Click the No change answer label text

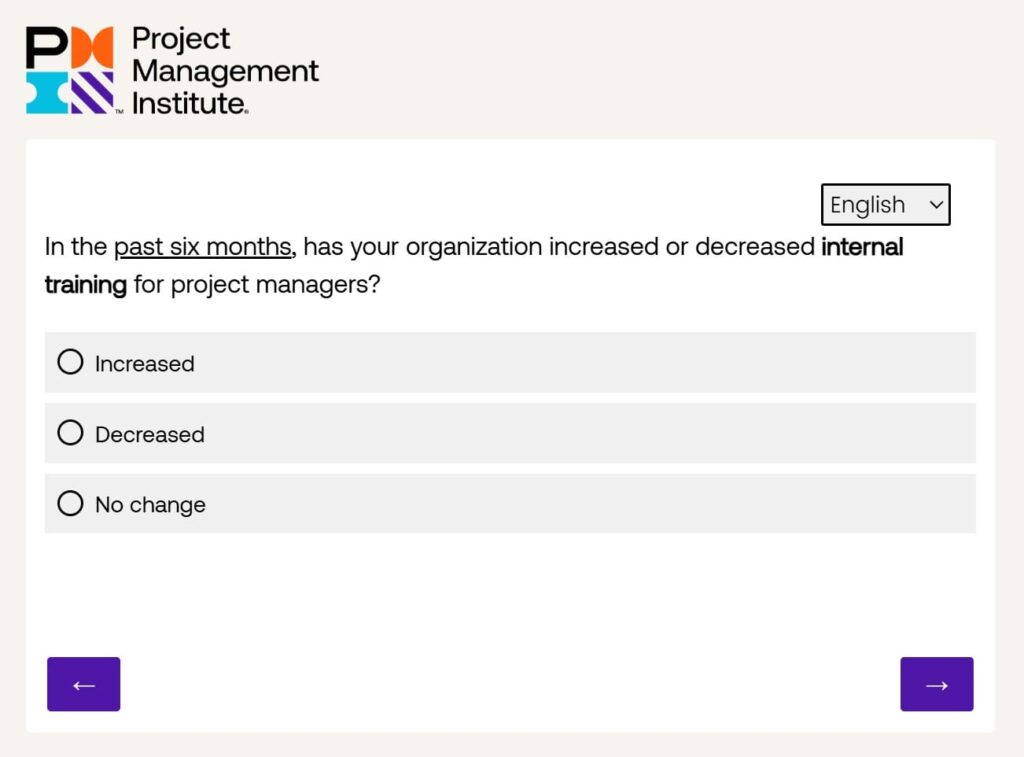150,505
